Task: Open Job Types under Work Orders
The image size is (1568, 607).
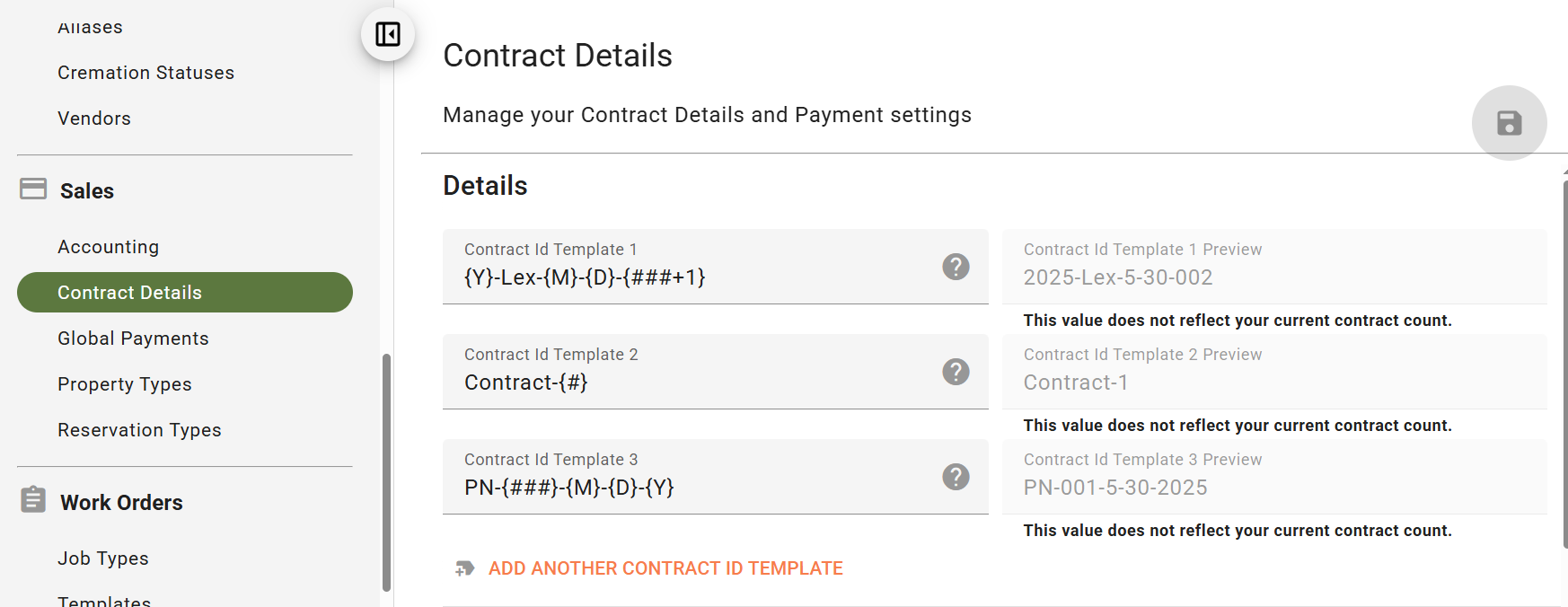Action: click(x=103, y=559)
